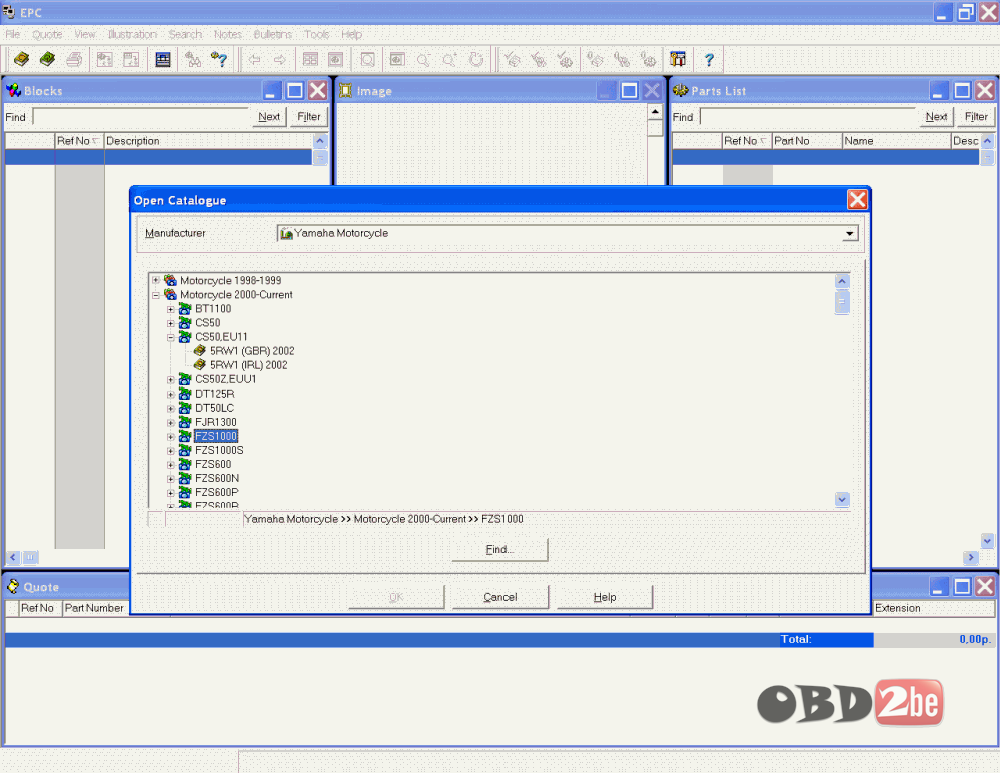This screenshot has width=1000, height=773.
Task: Click the green book icon in toolbar
Action: click(x=47, y=59)
